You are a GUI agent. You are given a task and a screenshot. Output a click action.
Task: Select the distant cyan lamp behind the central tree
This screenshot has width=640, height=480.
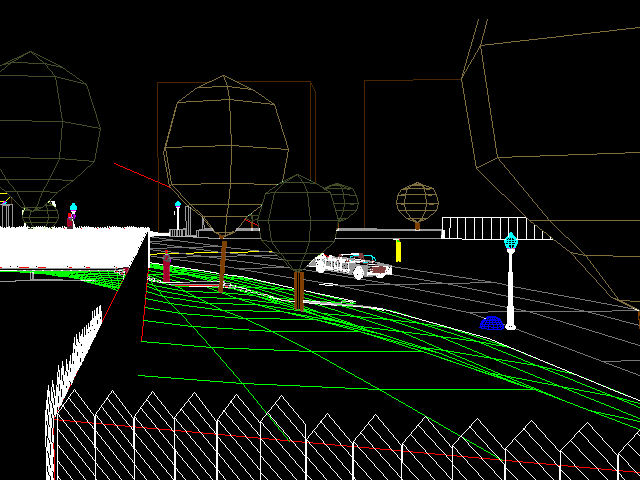[x=178, y=210]
